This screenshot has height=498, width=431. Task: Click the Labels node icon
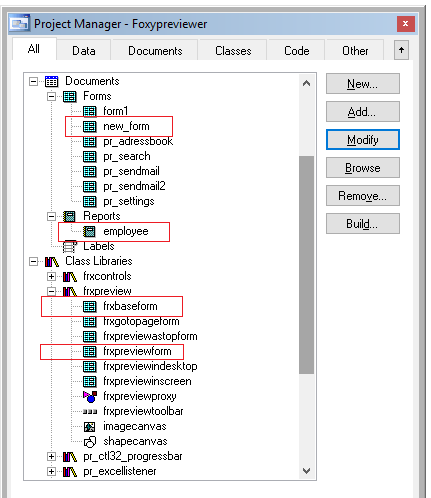(x=70, y=246)
